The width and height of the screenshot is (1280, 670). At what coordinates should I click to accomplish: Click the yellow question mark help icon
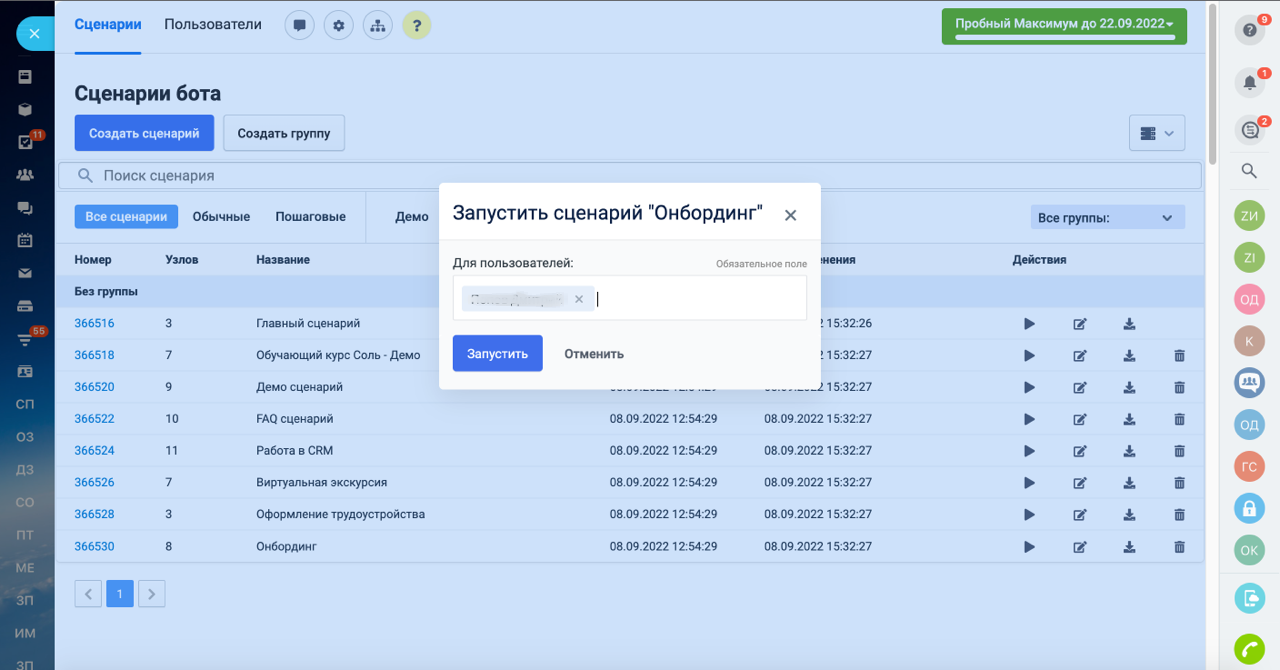pos(416,25)
